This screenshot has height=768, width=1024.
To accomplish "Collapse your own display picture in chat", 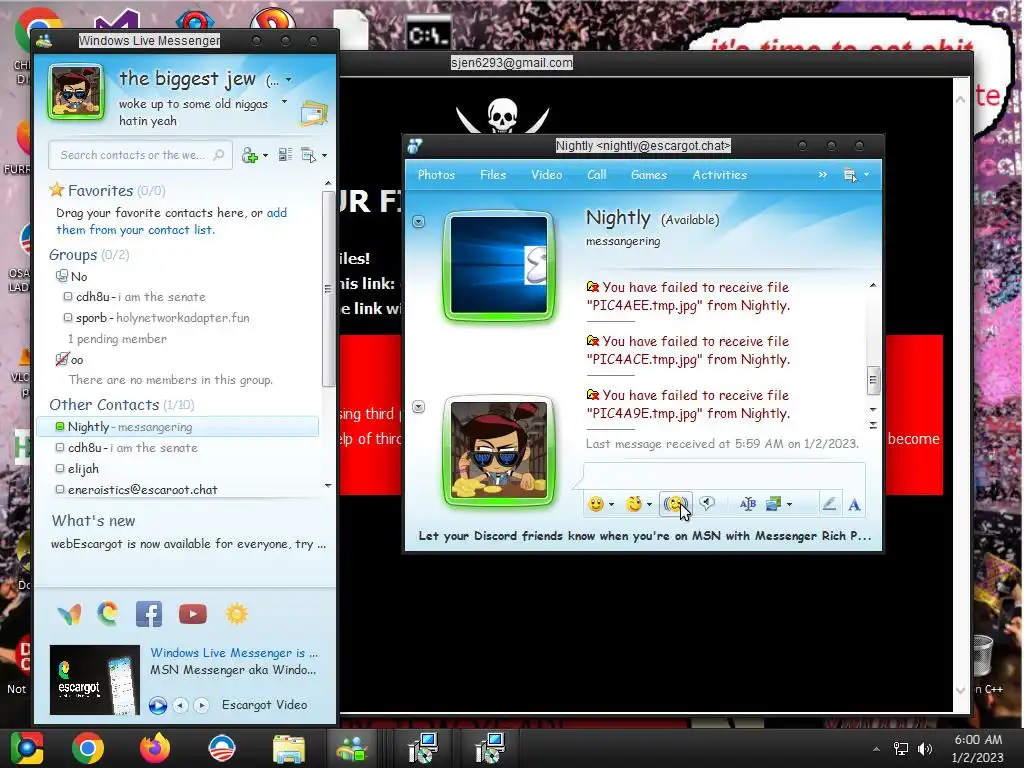I will pos(419,407).
